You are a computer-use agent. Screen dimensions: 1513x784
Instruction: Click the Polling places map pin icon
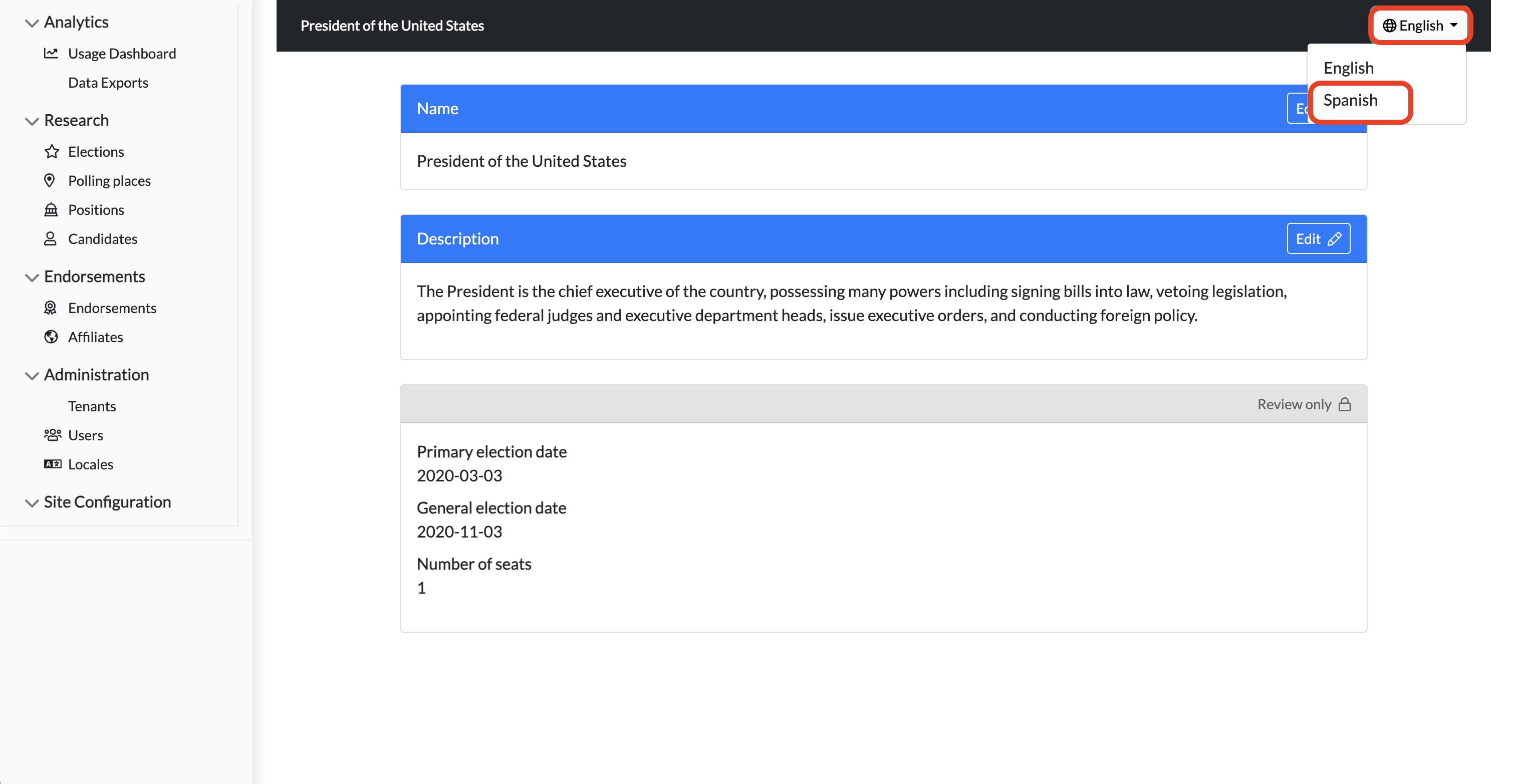[50, 180]
